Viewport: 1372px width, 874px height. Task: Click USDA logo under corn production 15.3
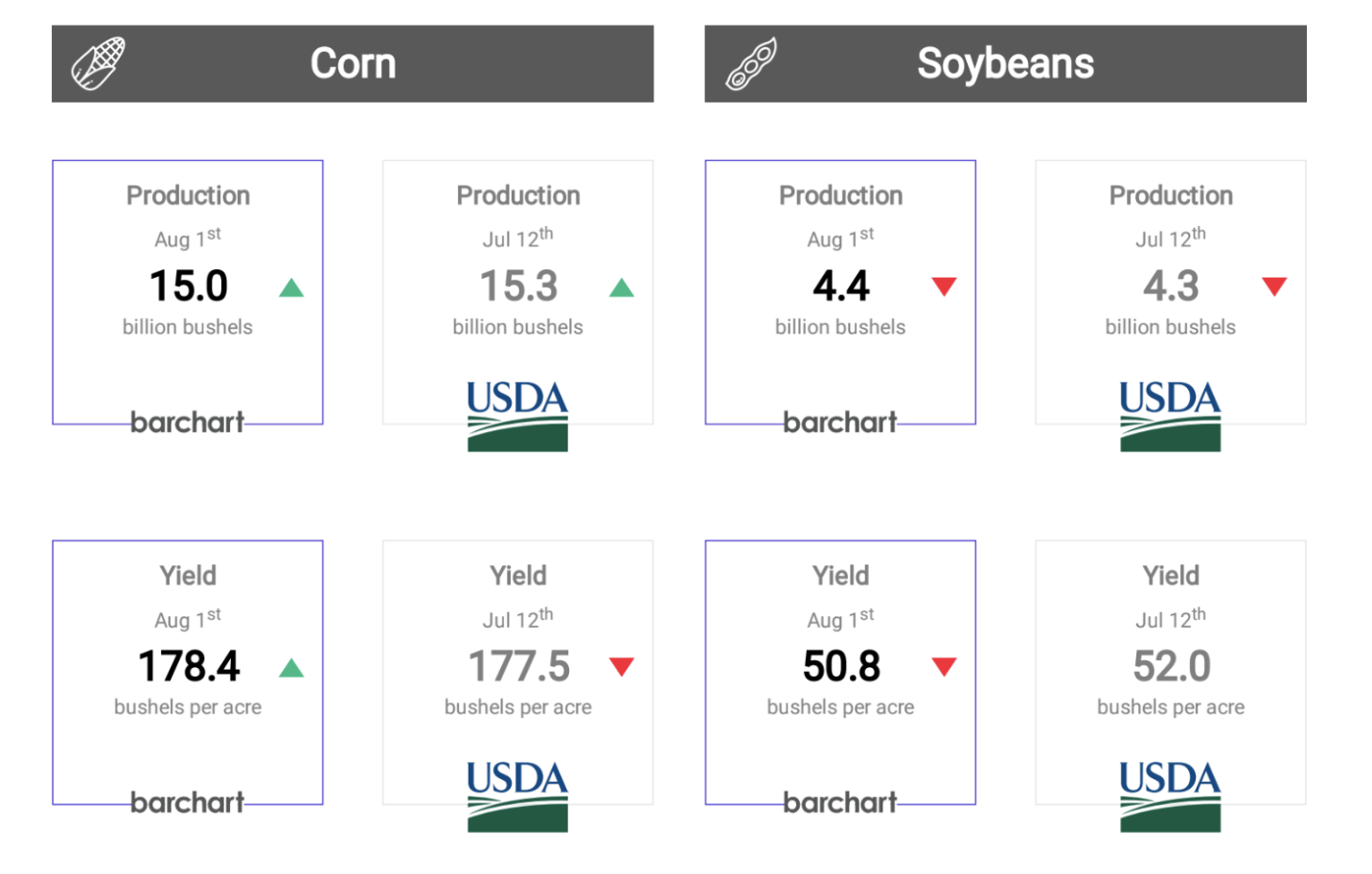(517, 416)
